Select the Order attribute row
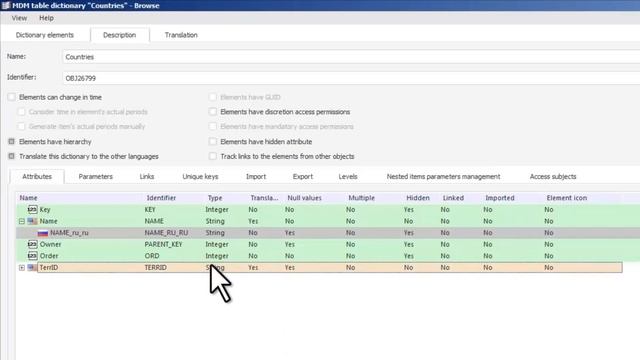The image size is (640, 360). 328,256
